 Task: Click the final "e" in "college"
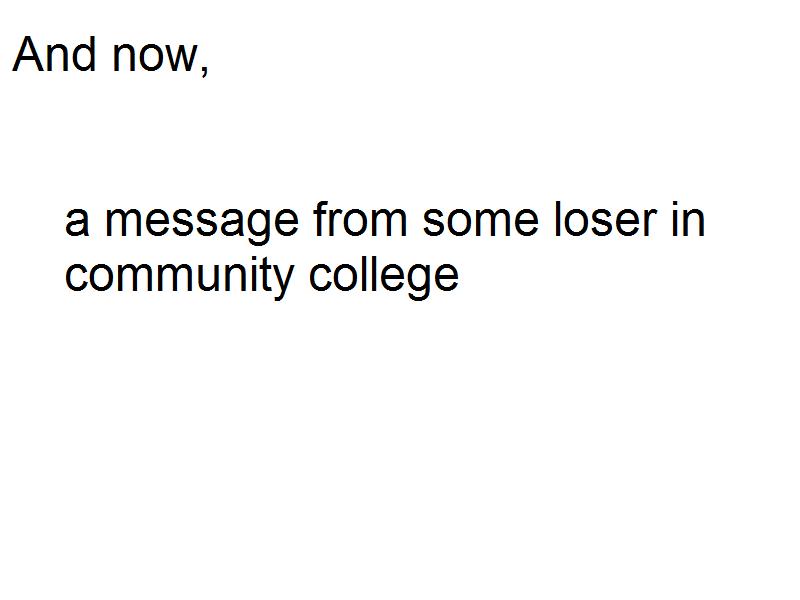click(447, 277)
